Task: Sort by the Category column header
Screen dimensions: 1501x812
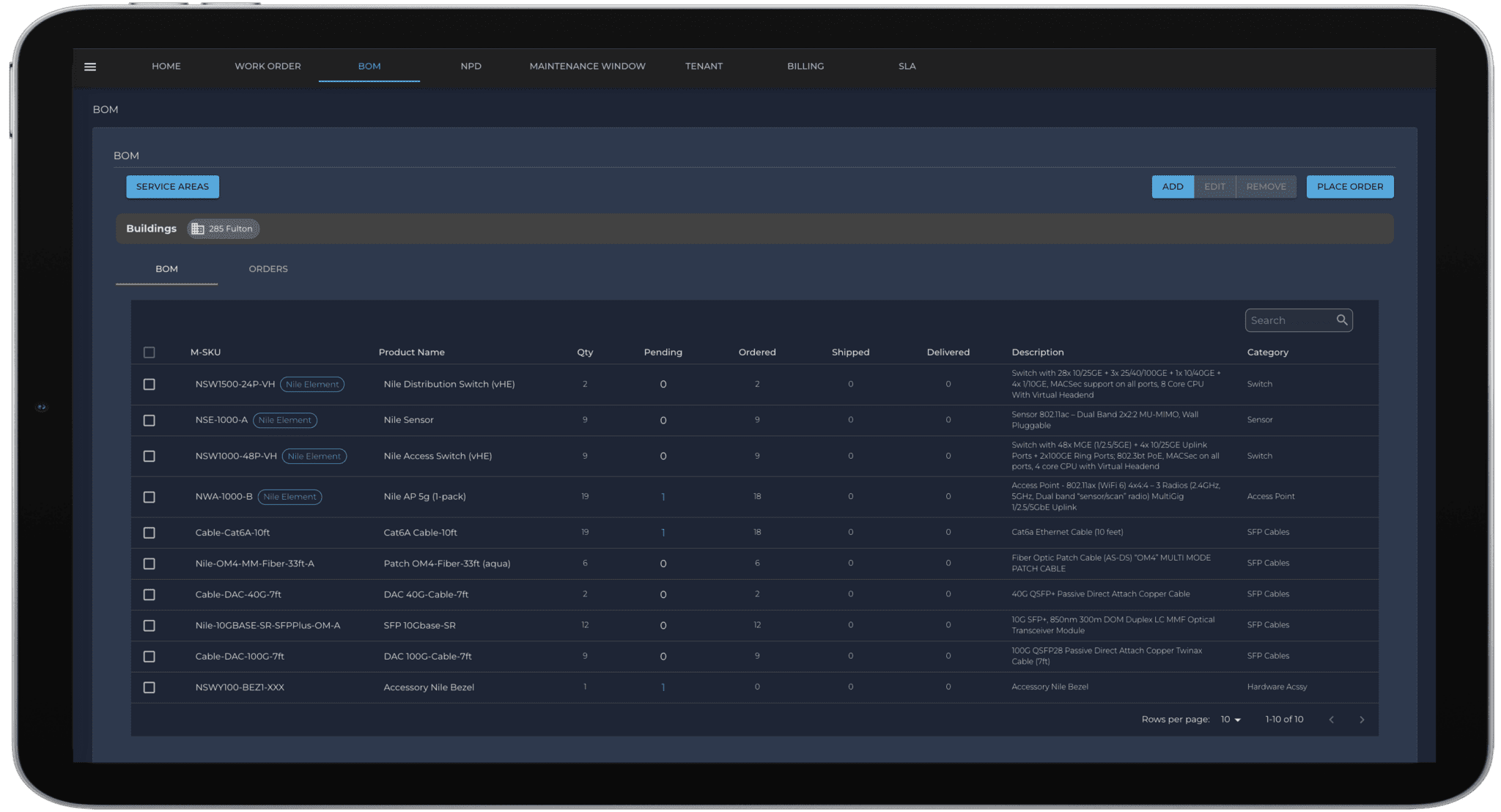Action: point(1268,353)
